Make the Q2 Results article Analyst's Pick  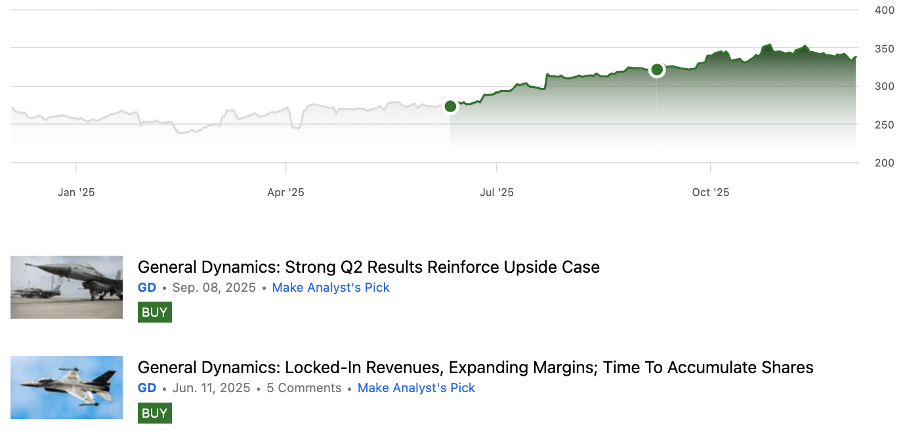coord(331,288)
